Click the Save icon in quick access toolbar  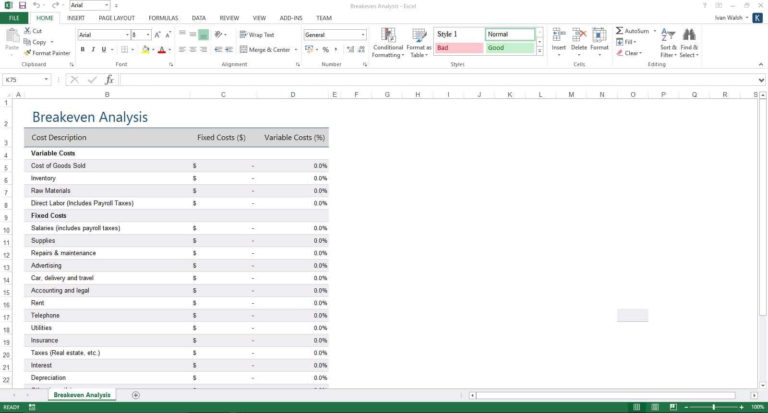pyautogui.click(x=22, y=6)
